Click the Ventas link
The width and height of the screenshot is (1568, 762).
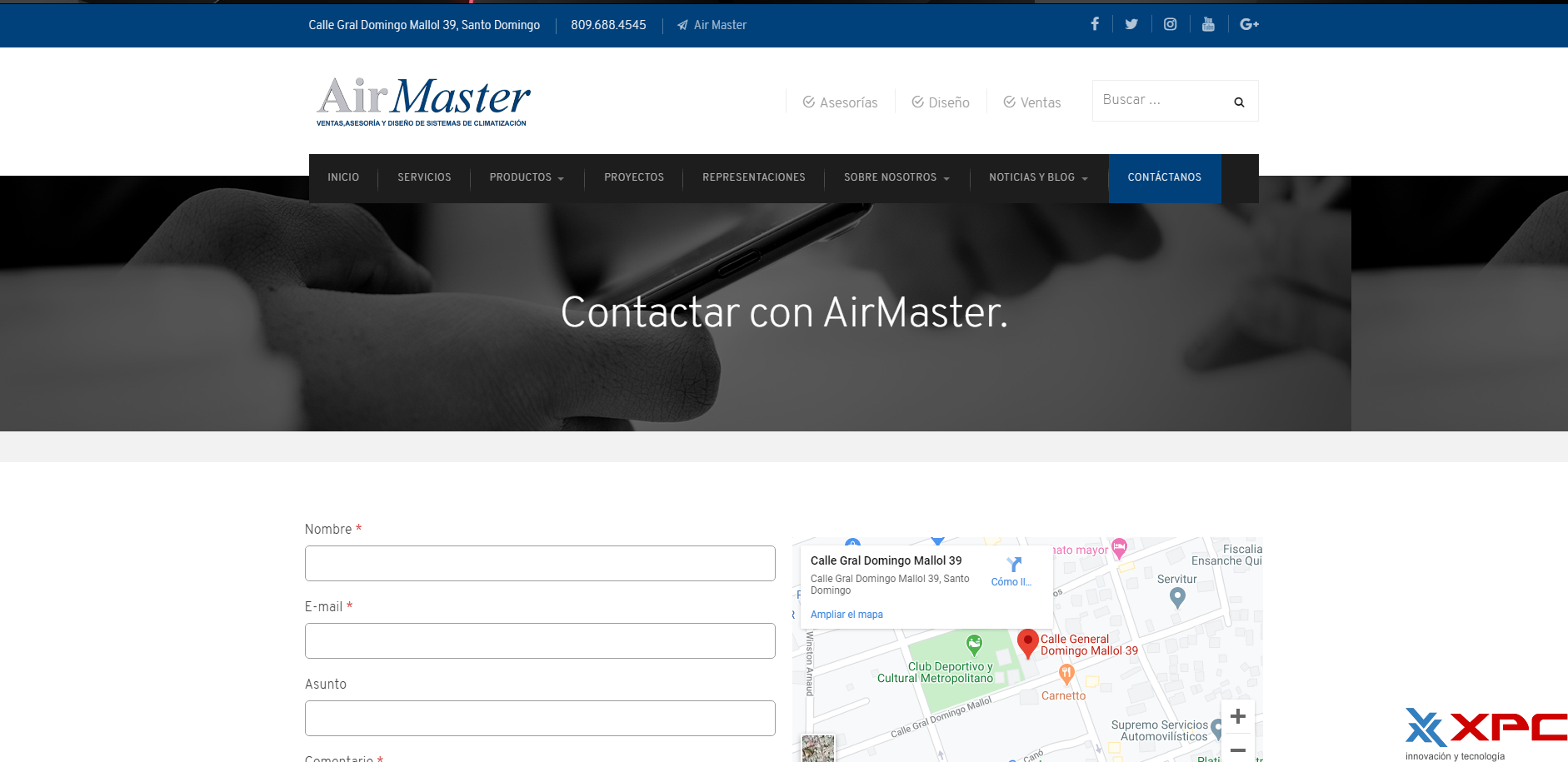(x=1041, y=102)
